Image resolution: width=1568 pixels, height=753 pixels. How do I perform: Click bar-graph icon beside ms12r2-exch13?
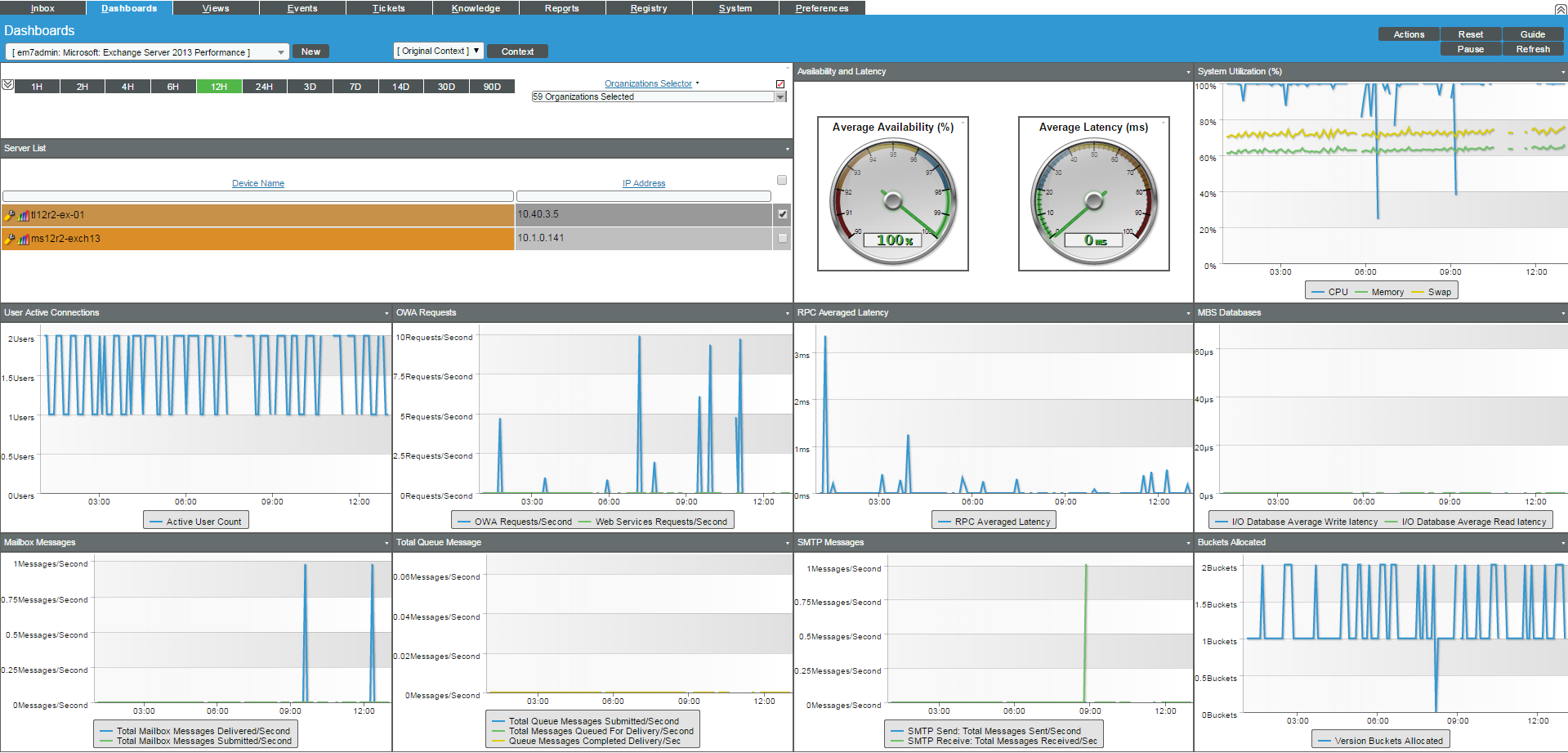22,239
